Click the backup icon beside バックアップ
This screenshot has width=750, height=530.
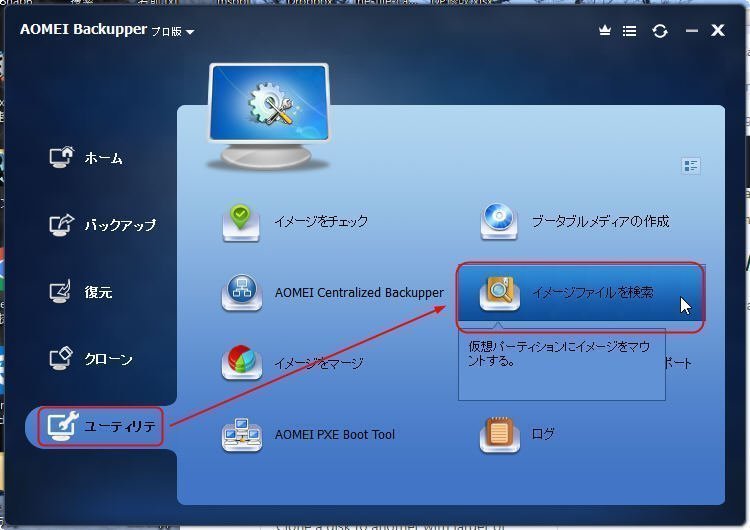[62, 224]
